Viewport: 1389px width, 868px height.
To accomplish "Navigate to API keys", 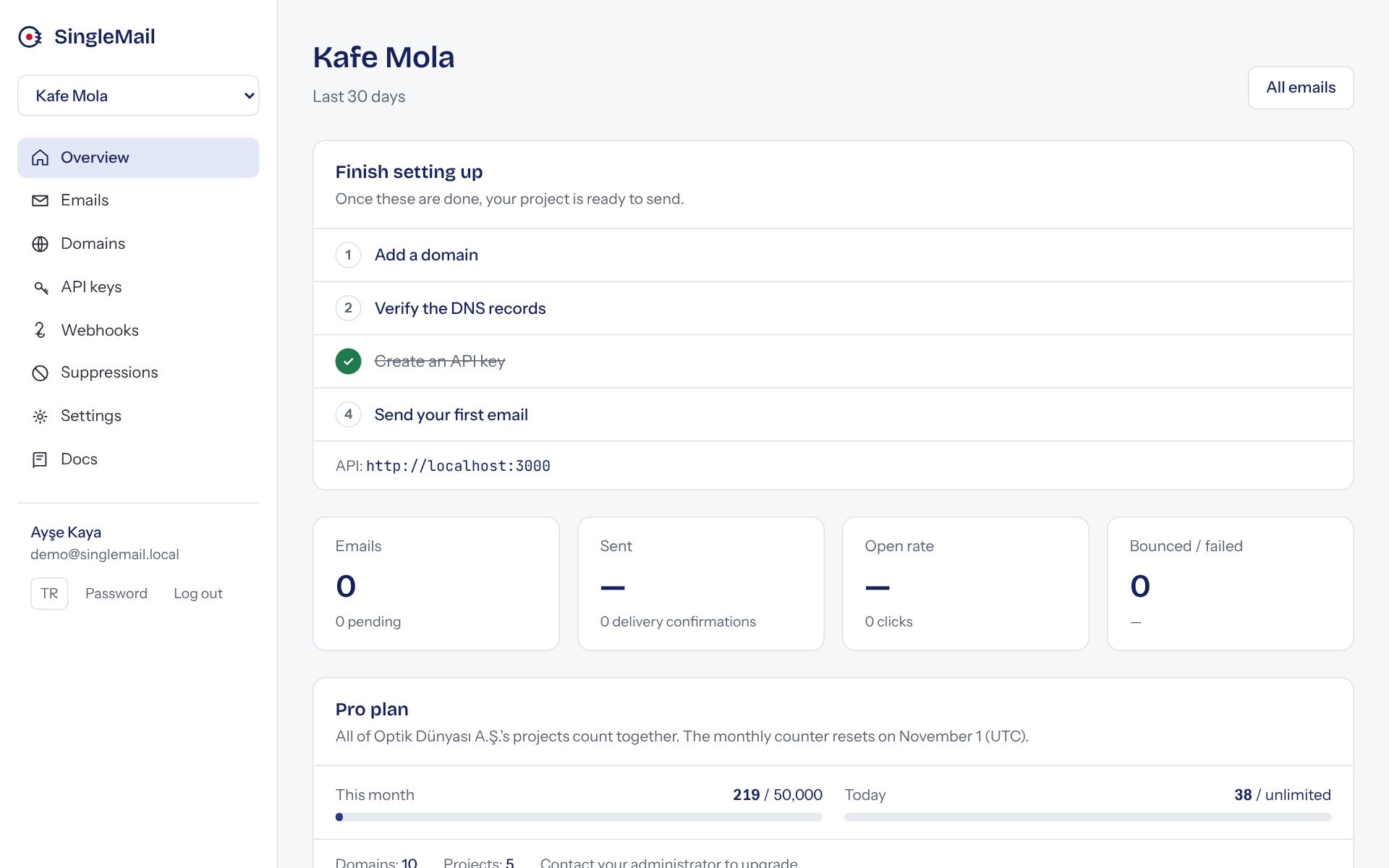I will click(138, 287).
